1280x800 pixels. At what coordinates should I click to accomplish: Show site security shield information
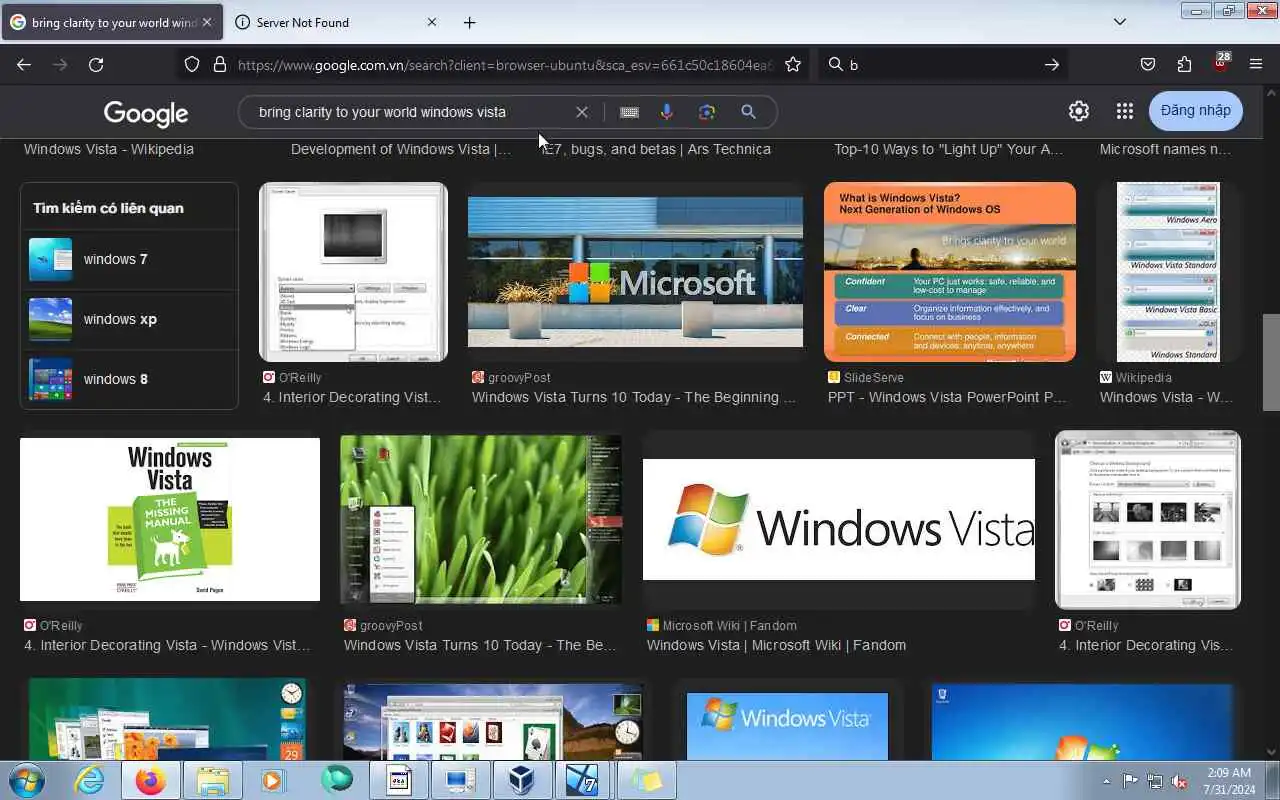(x=192, y=64)
